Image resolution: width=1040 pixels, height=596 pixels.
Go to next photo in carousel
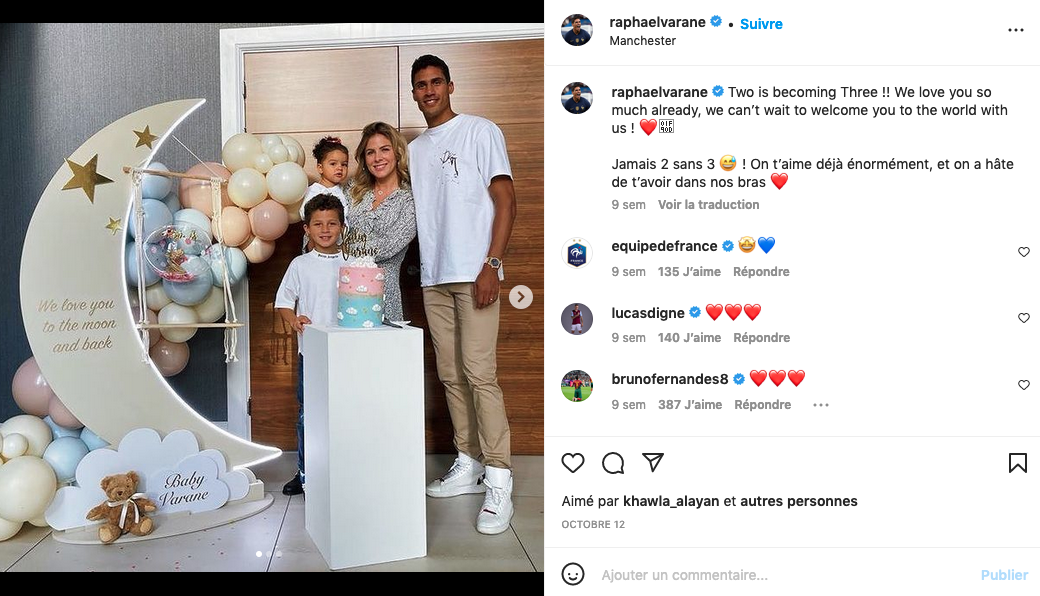(x=521, y=297)
